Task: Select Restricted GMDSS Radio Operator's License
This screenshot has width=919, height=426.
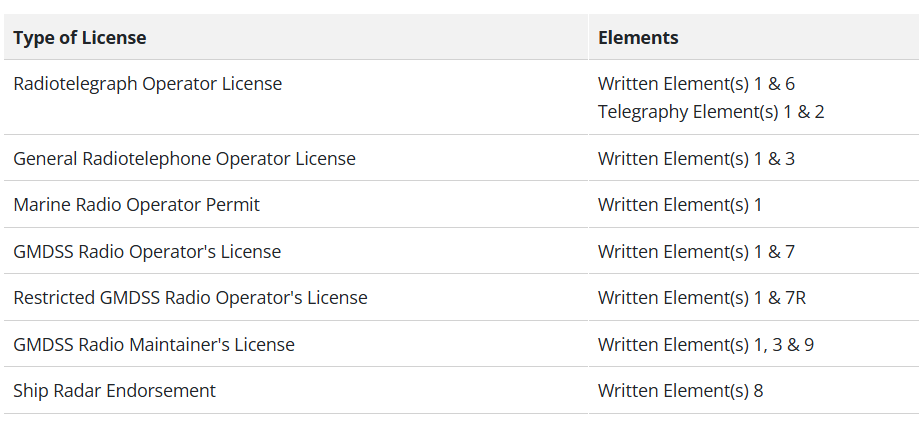Action: (x=190, y=298)
